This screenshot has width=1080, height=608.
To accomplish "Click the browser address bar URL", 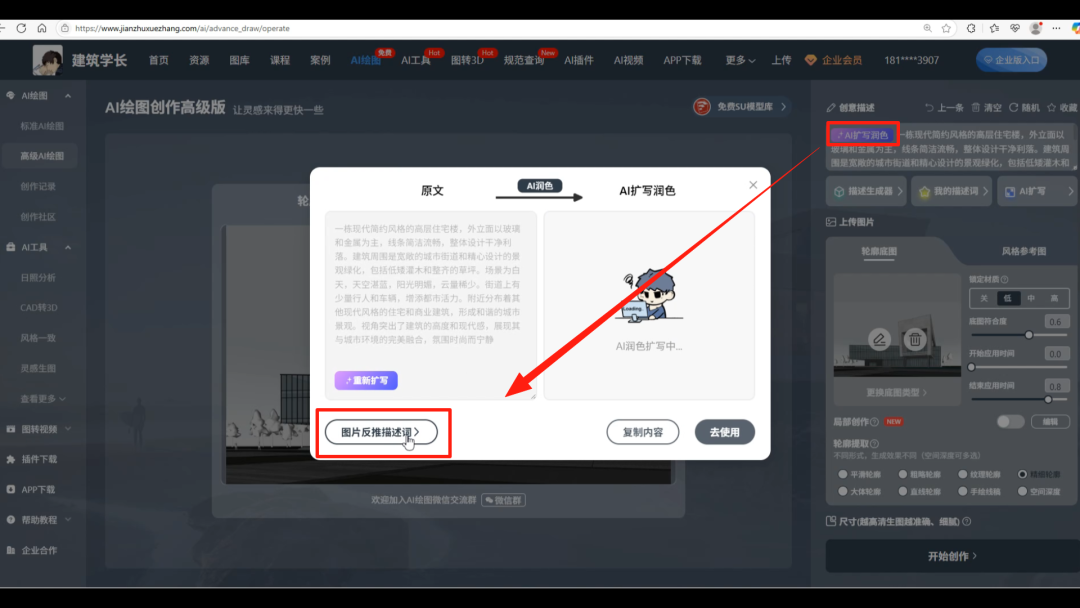I will [182, 28].
